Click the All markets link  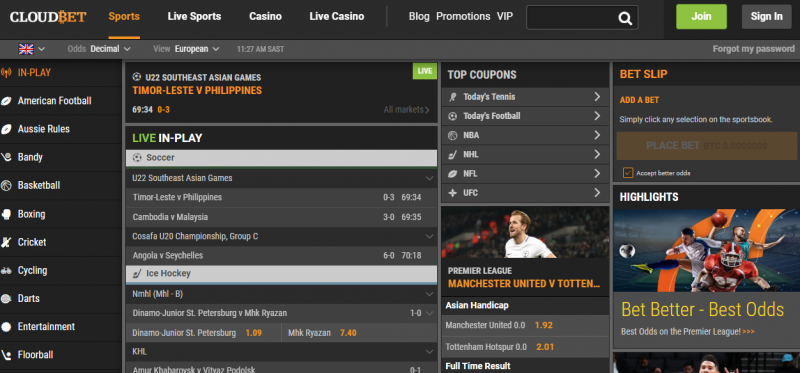406,110
